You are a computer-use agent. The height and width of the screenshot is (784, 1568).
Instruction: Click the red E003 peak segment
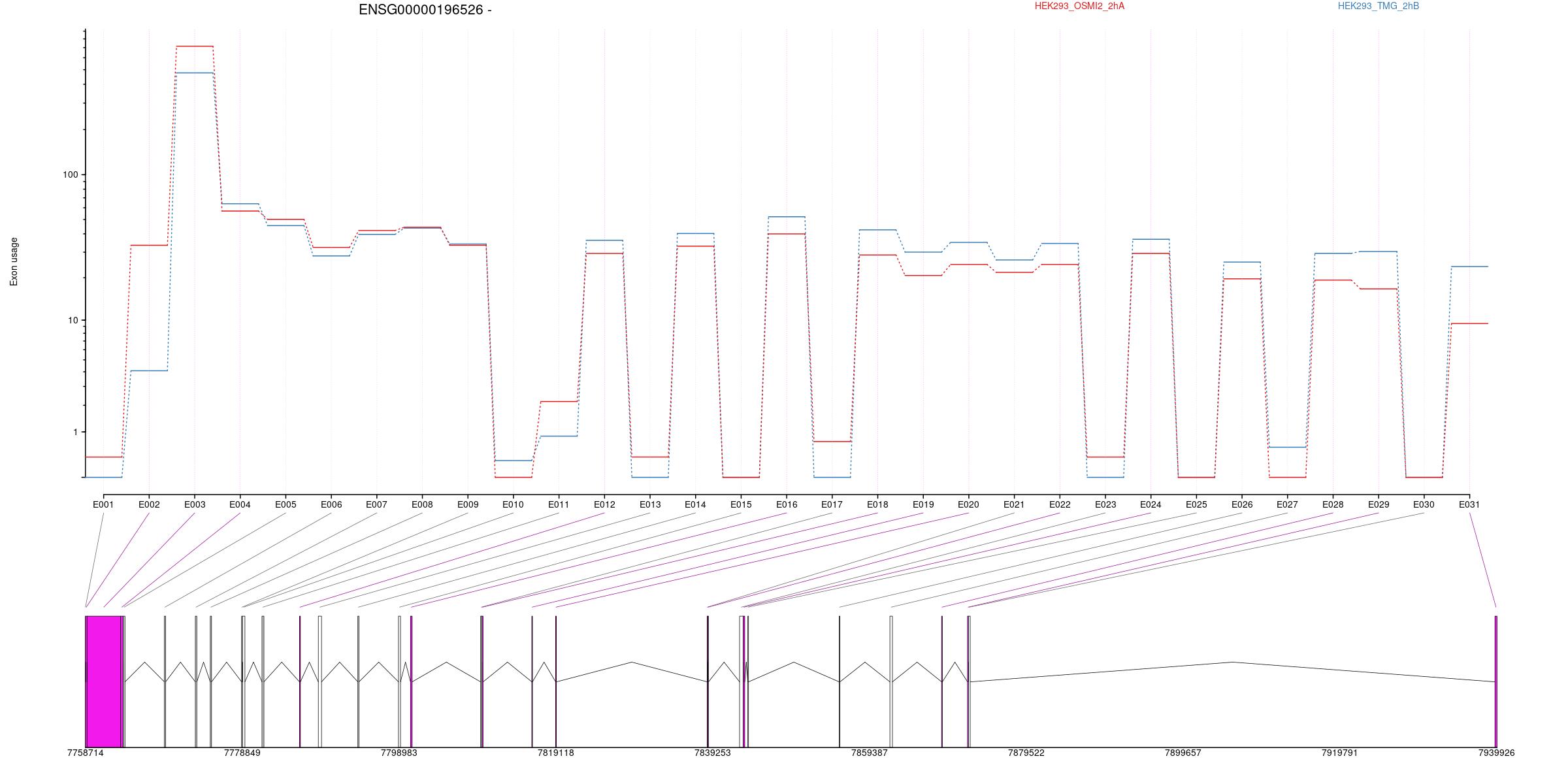pos(195,46)
